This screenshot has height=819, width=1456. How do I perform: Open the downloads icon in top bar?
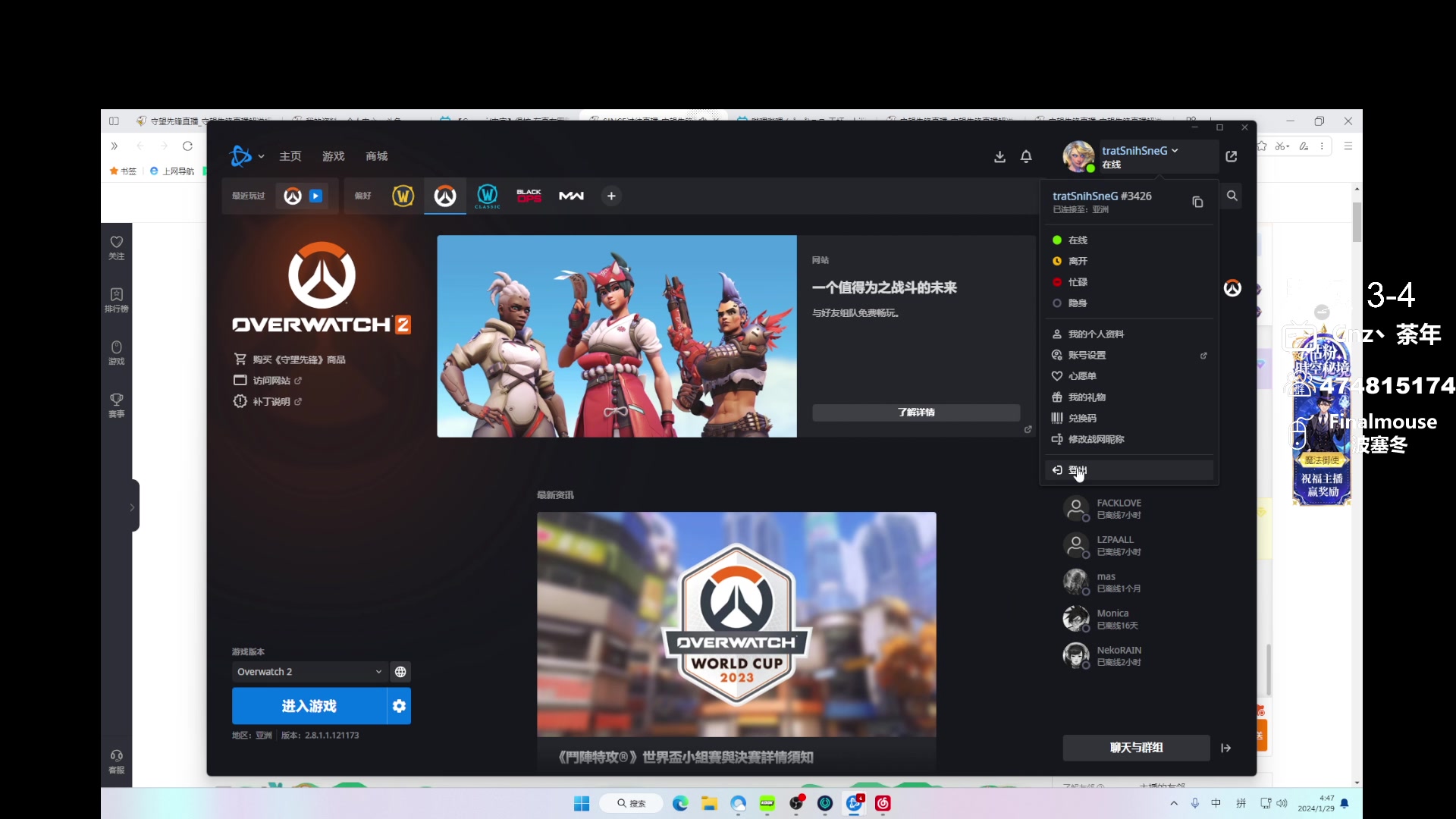pos(999,156)
